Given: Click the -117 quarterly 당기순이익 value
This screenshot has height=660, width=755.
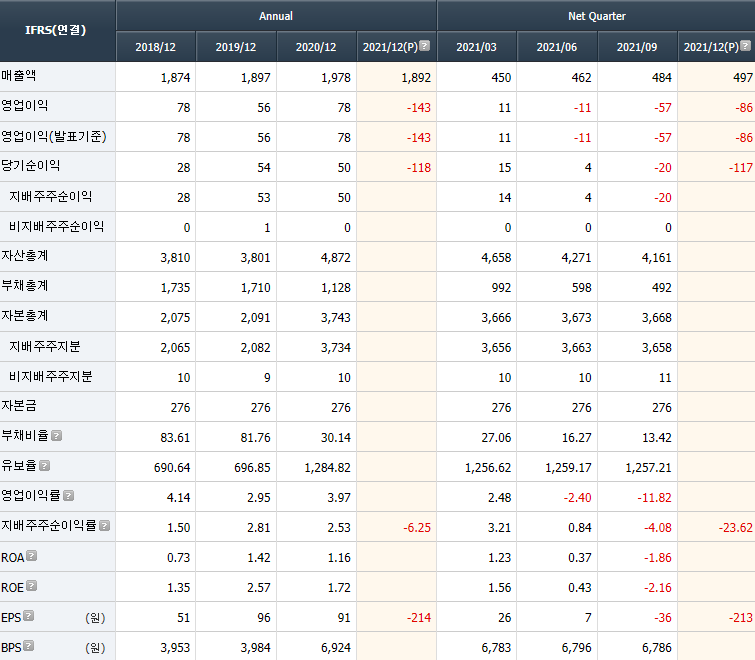Looking at the screenshot, I should point(741,168).
